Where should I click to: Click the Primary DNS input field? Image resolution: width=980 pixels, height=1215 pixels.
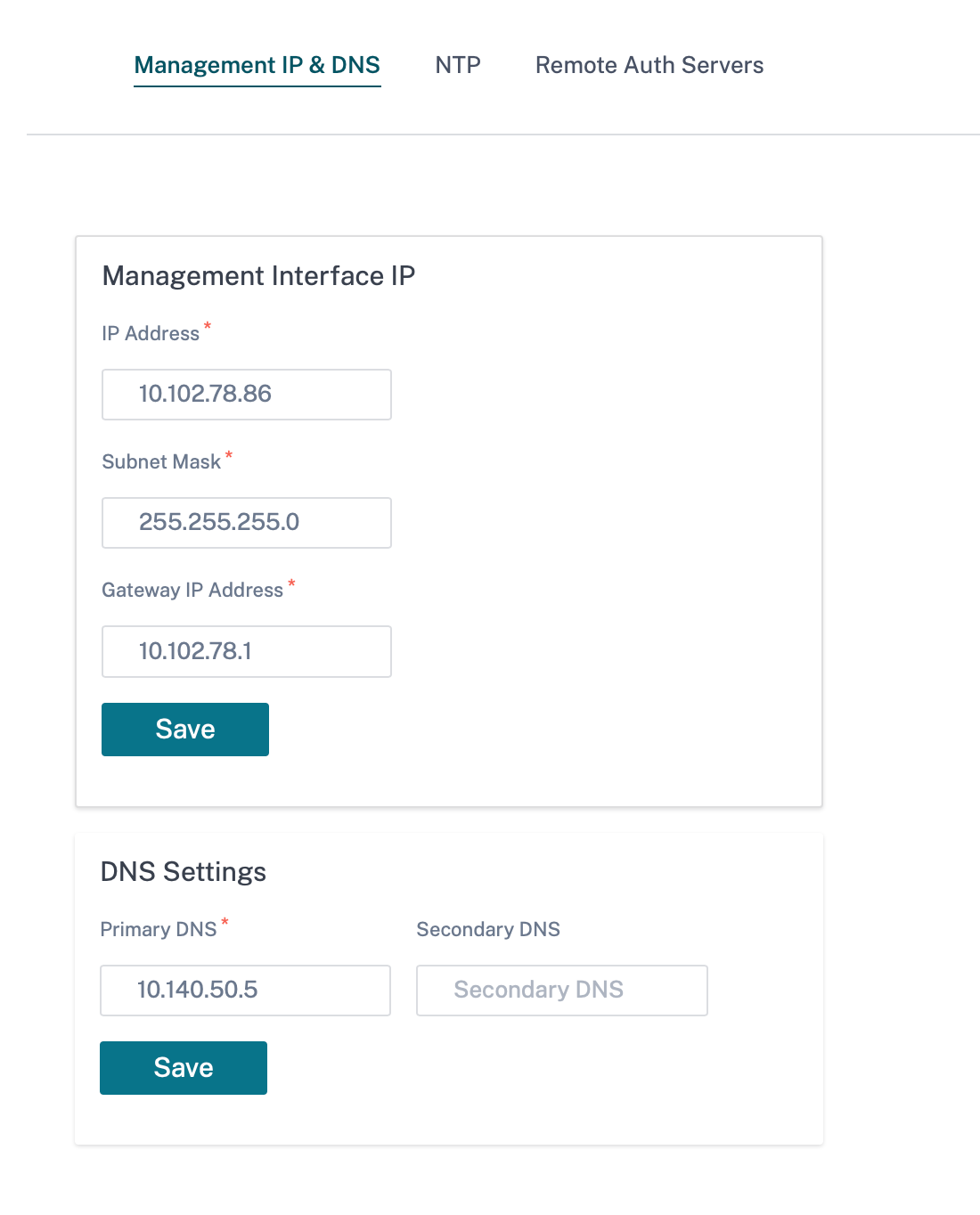click(x=245, y=991)
